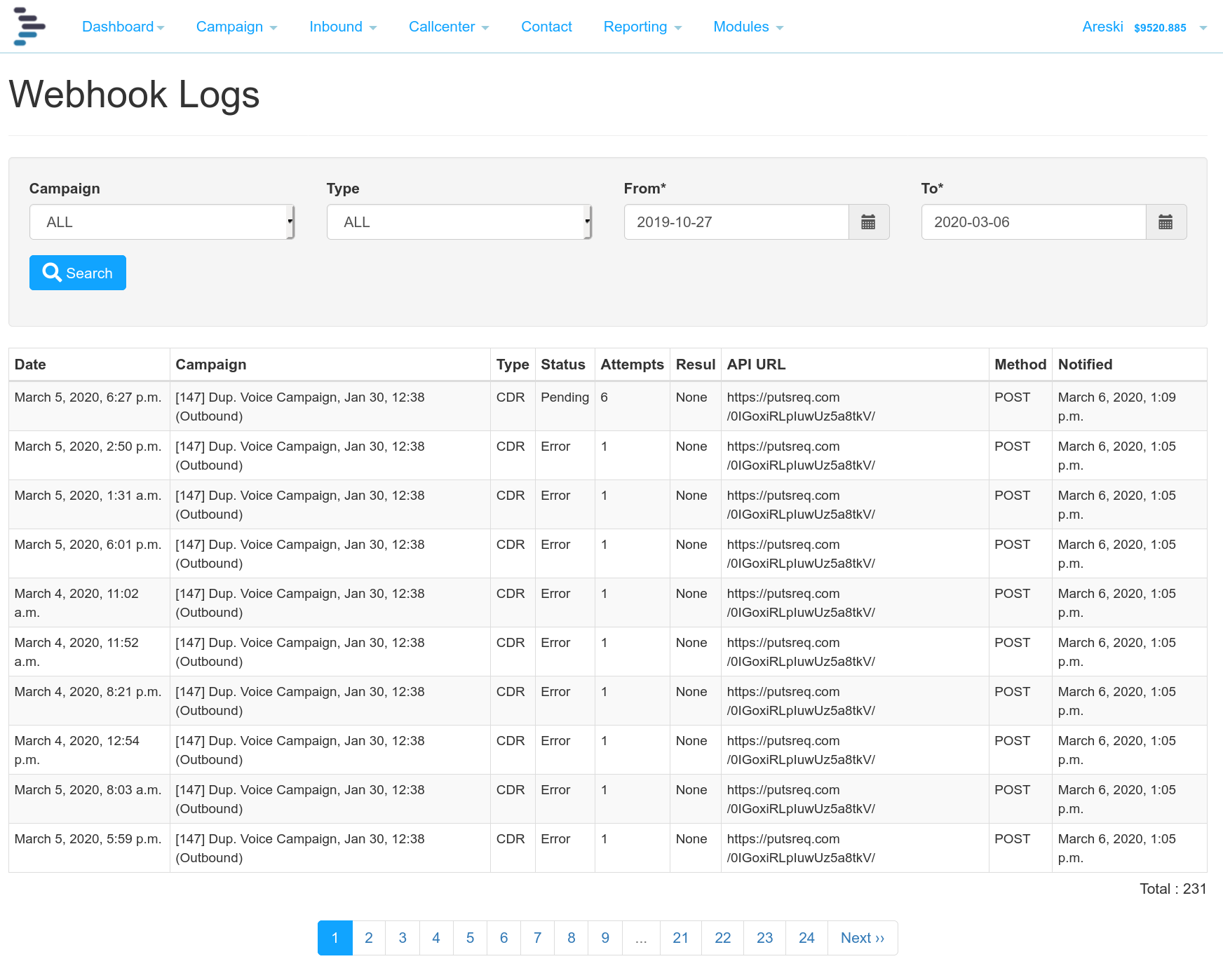Click the Attempts column header
Screen dimensions: 1223x980
coord(632,365)
